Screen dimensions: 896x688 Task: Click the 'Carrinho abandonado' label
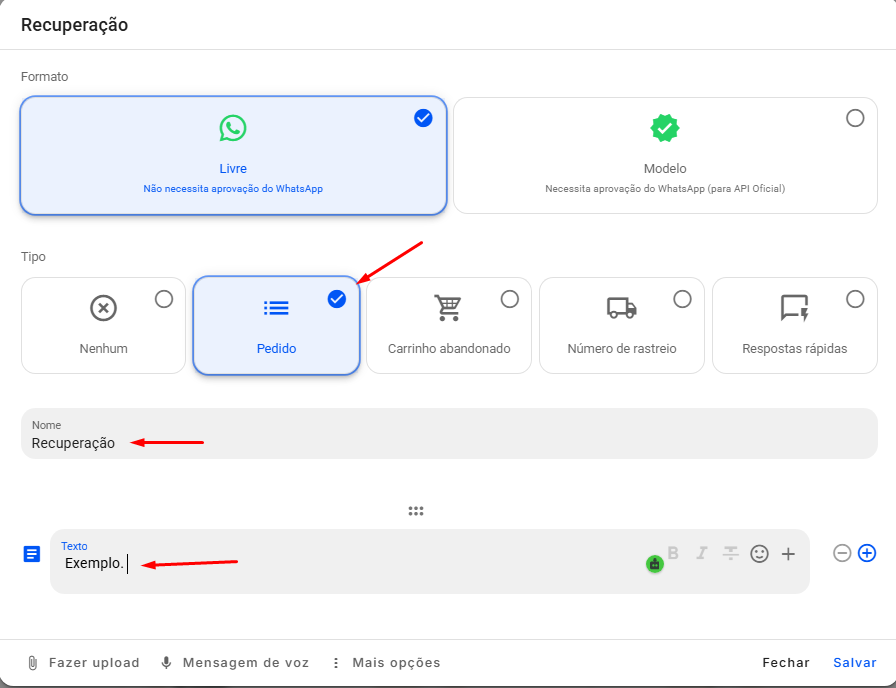pyautogui.click(x=449, y=349)
